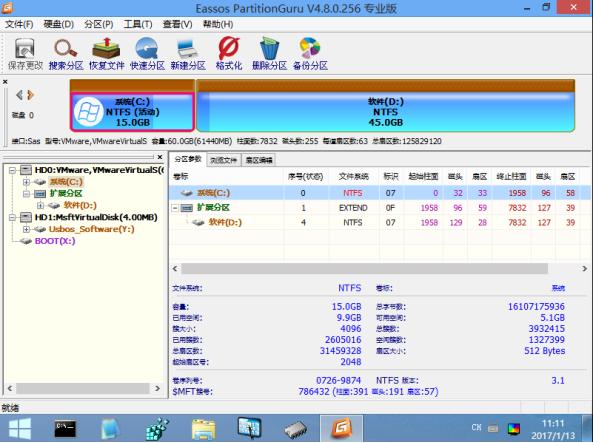Viewport: 593px width, 443px height.
Task: Expand the 系统(C:) tree node
Action: 26,182
